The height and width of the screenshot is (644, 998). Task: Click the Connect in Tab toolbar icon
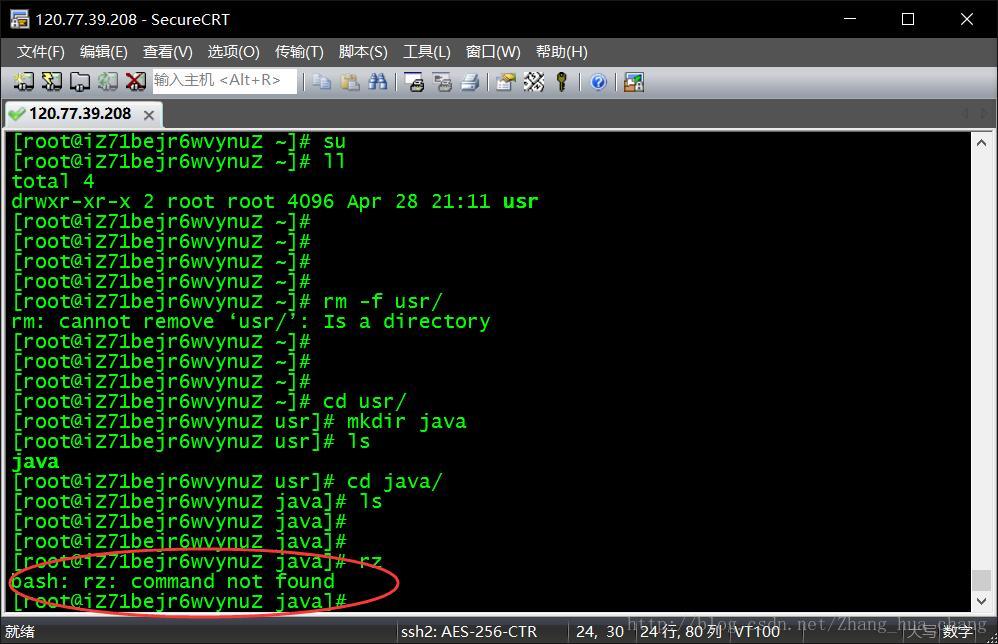coord(80,81)
